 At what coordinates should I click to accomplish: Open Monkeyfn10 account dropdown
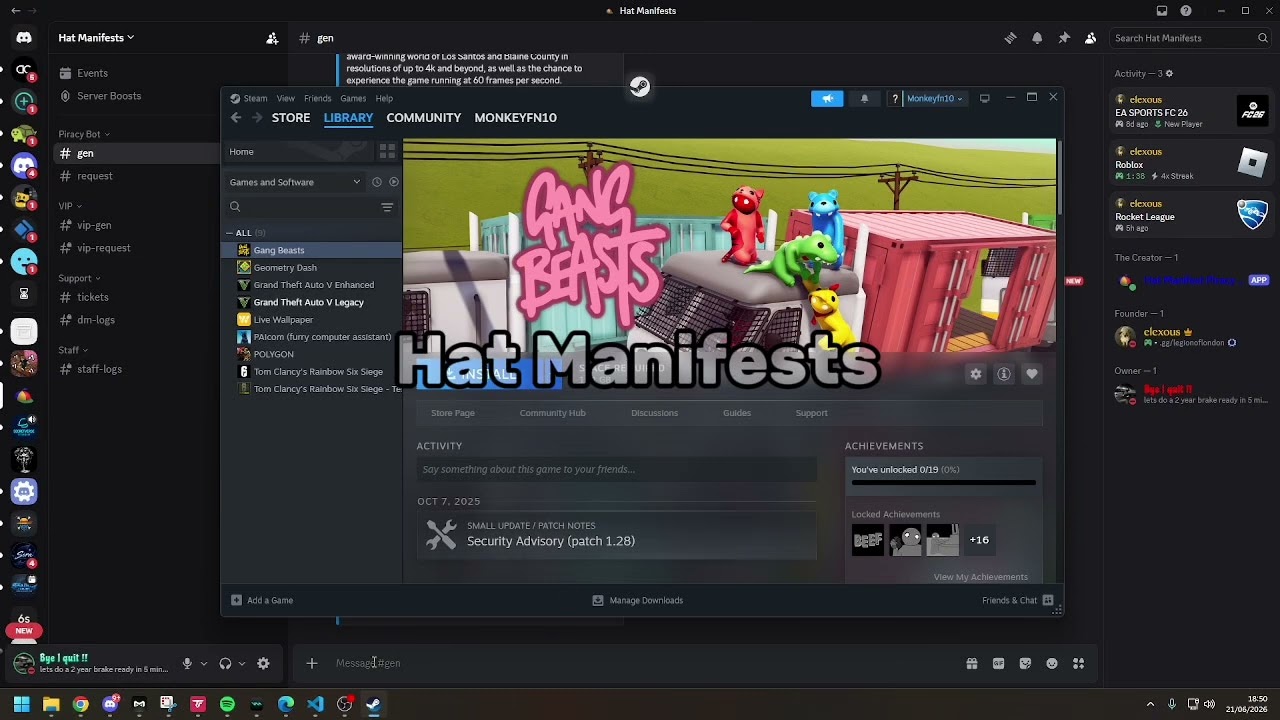click(x=934, y=98)
